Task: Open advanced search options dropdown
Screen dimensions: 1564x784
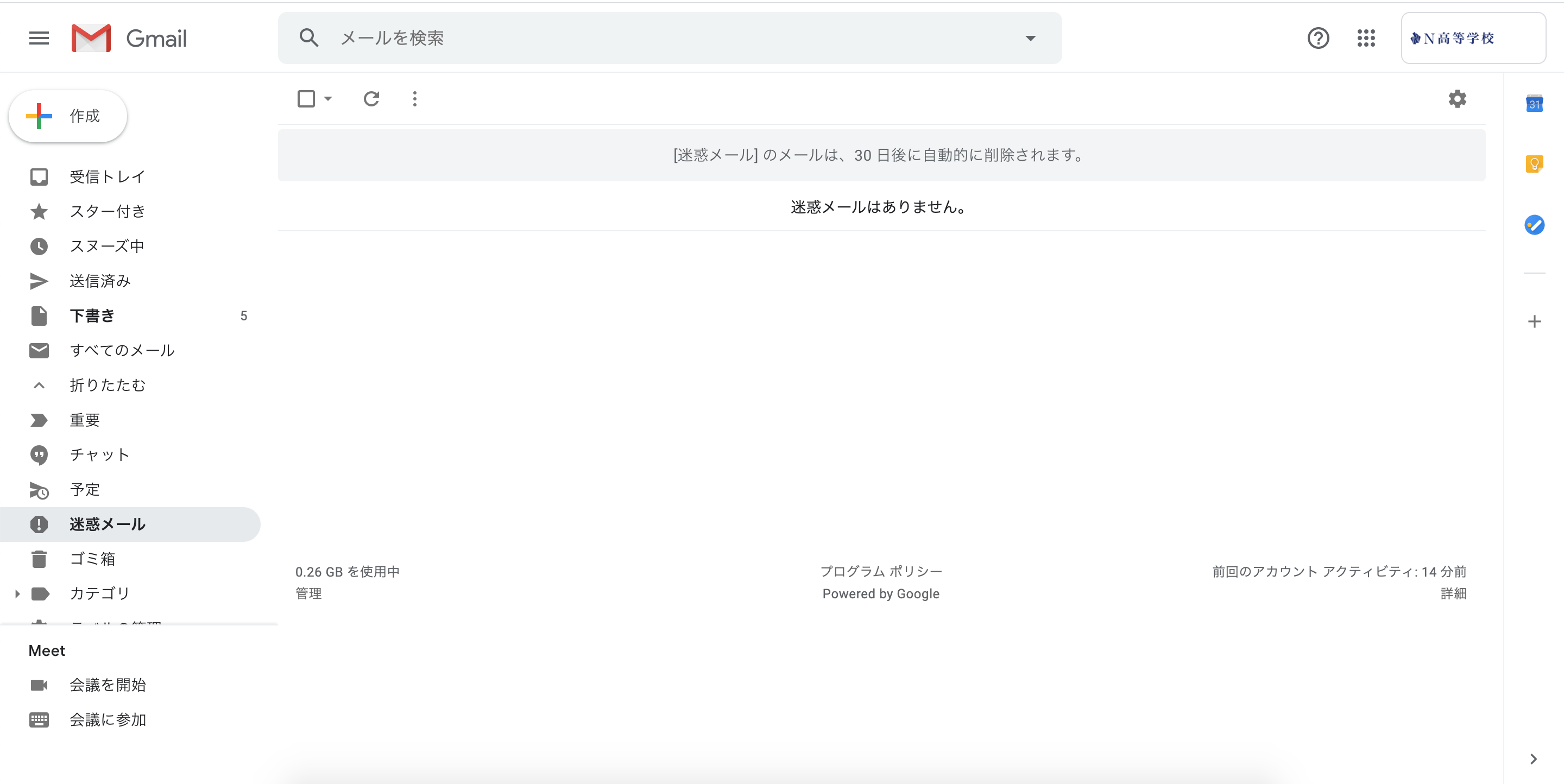Action: 1030,37
